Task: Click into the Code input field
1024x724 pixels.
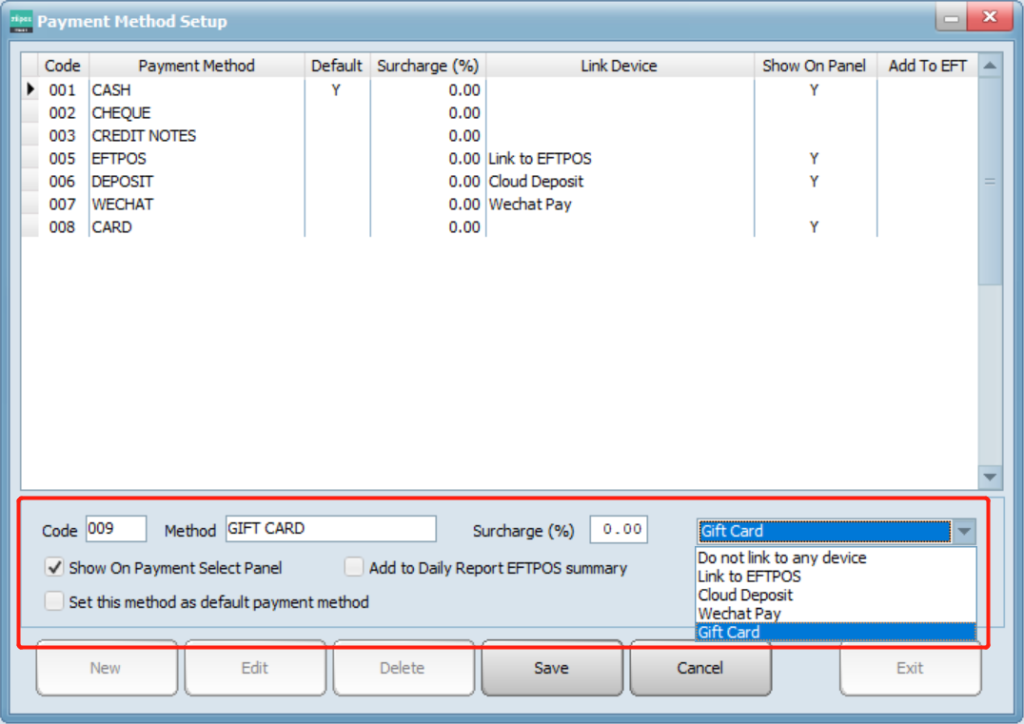Action: coord(116,529)
